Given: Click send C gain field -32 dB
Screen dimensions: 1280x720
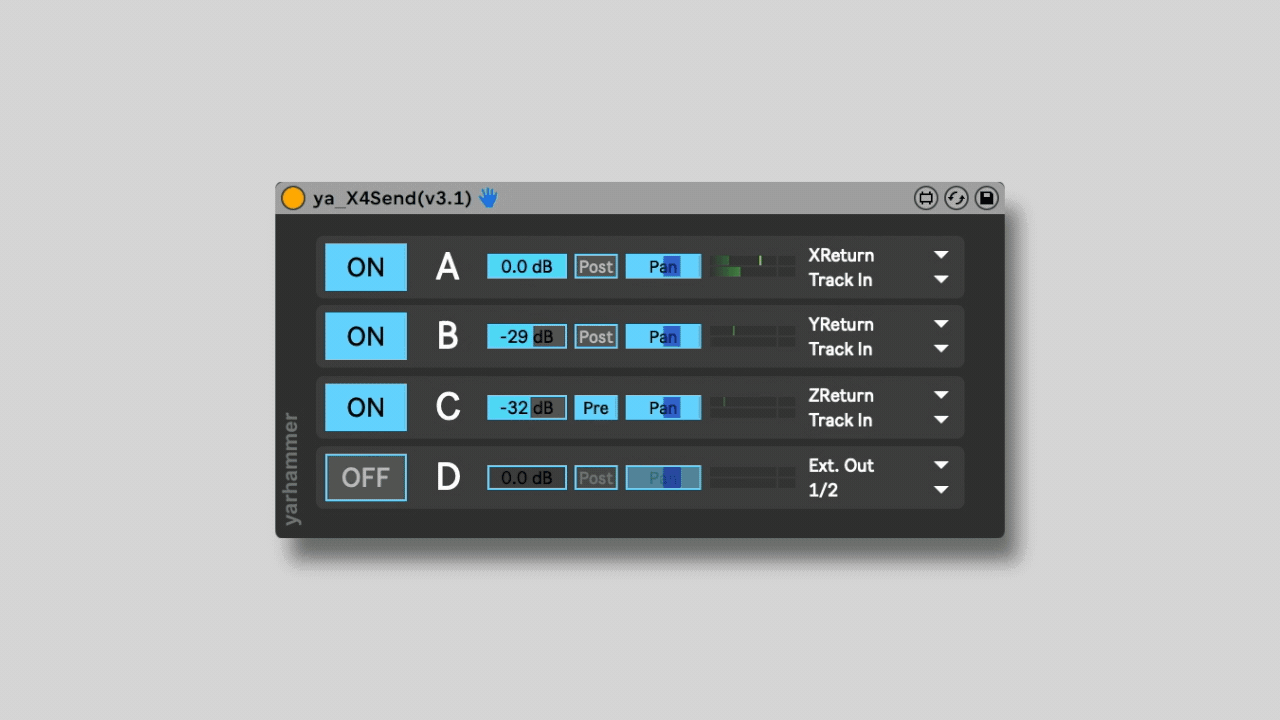Looking at the screenshot, I should pyautogui.click(x=527, y=407).
